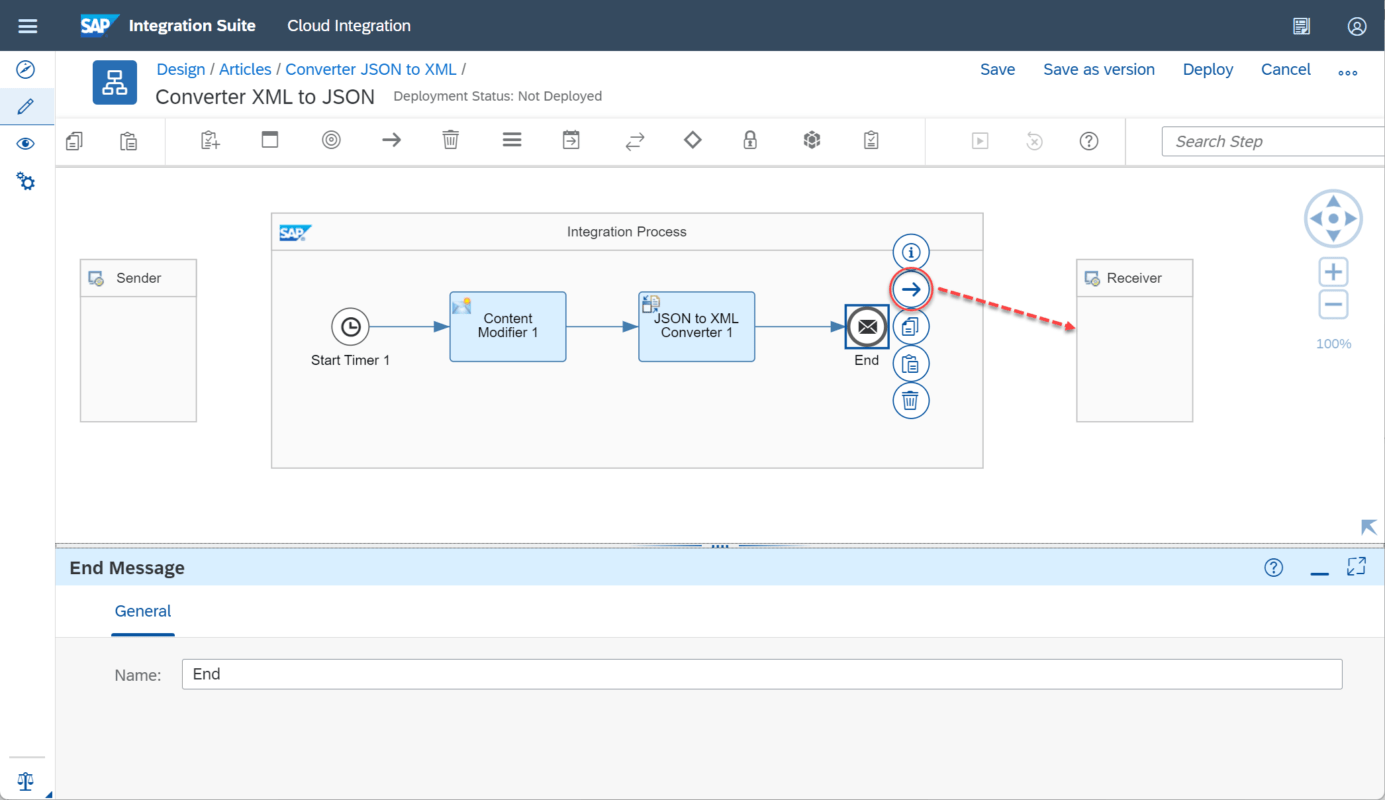Screen dimensions: 1385x800
Task: Click the End step paste button
Action: [911, 363]
